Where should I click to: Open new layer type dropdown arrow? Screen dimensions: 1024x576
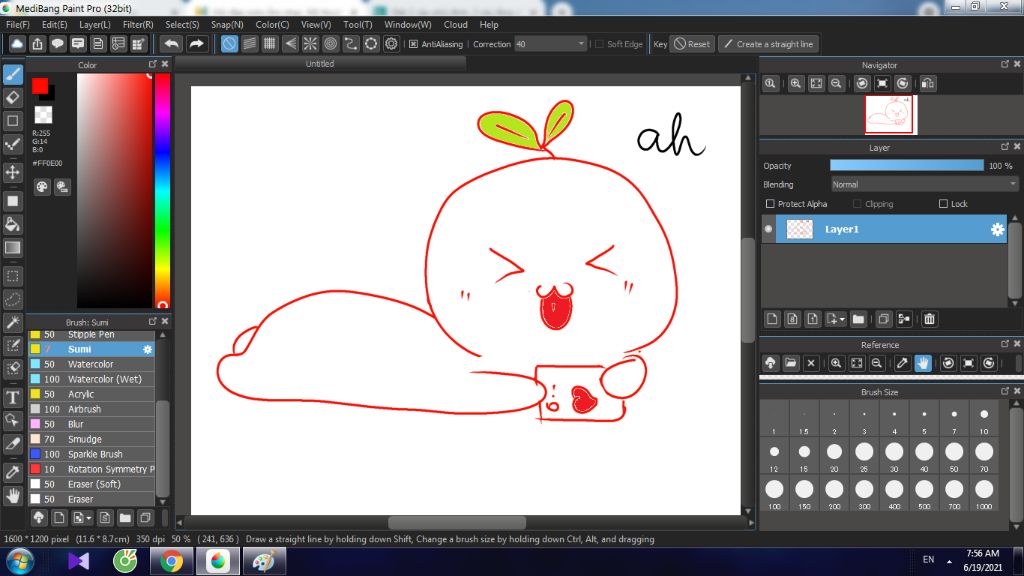point(842,319)
